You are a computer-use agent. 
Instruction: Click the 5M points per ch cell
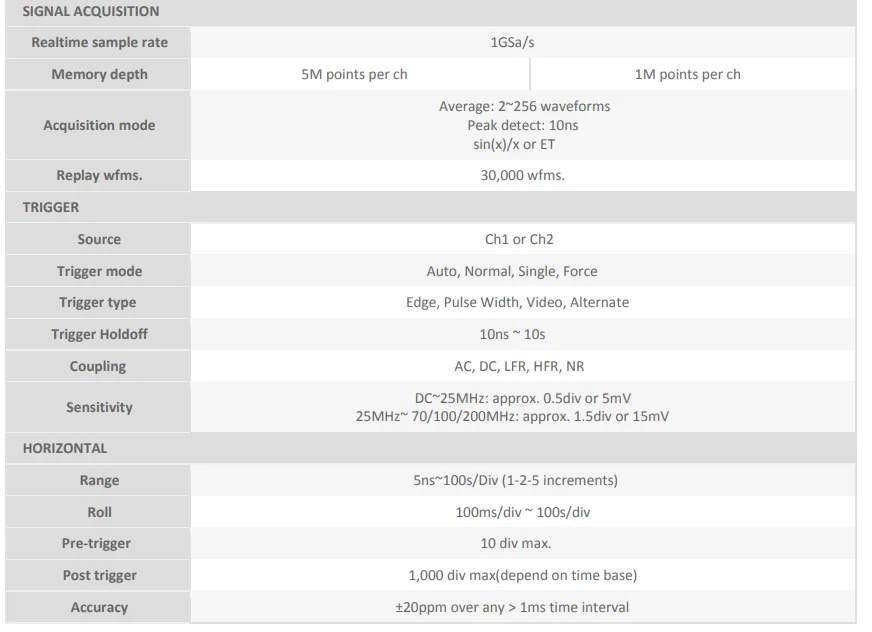click(354, 74)
